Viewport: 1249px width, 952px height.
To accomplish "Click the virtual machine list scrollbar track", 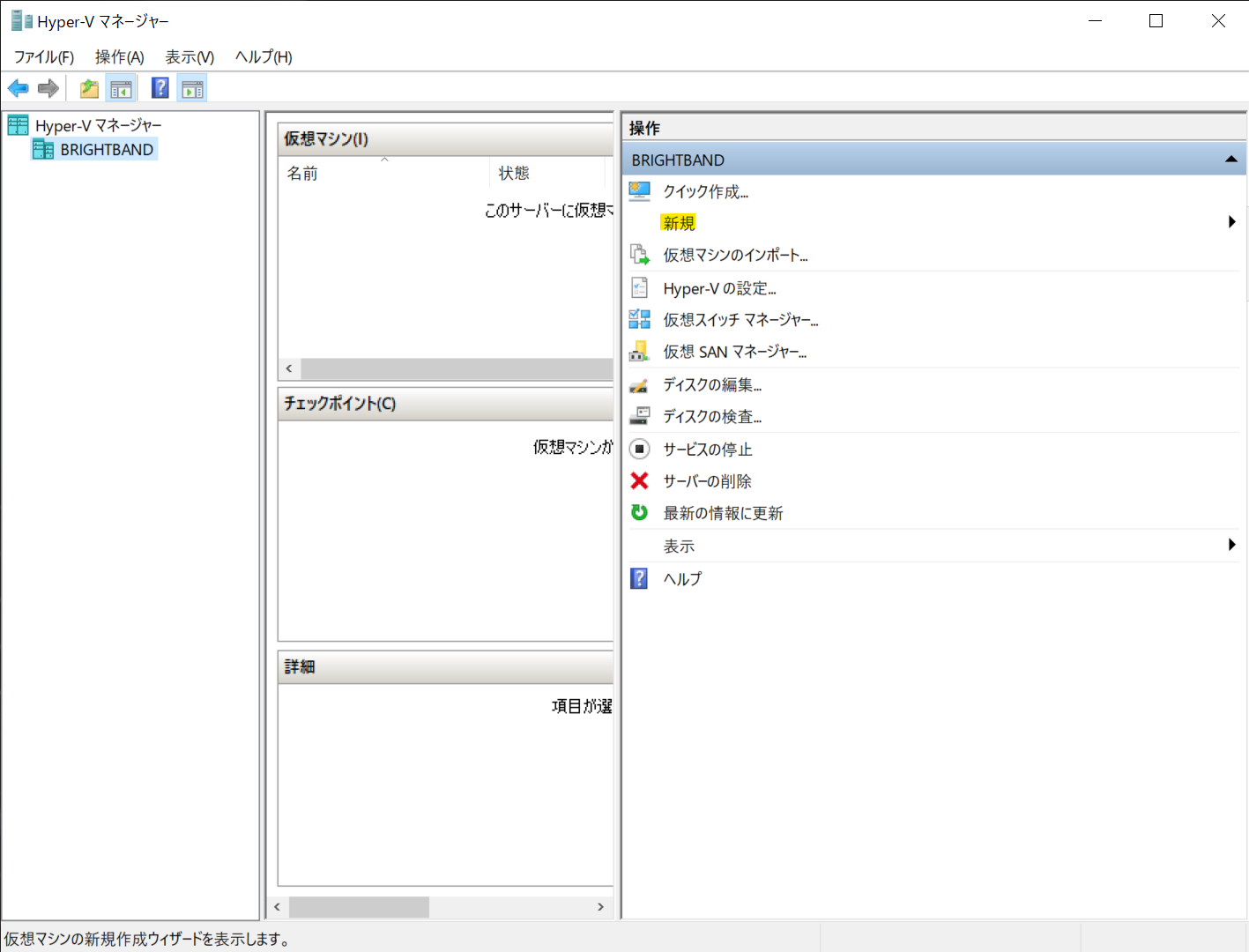I will click(x=457, y=368).
